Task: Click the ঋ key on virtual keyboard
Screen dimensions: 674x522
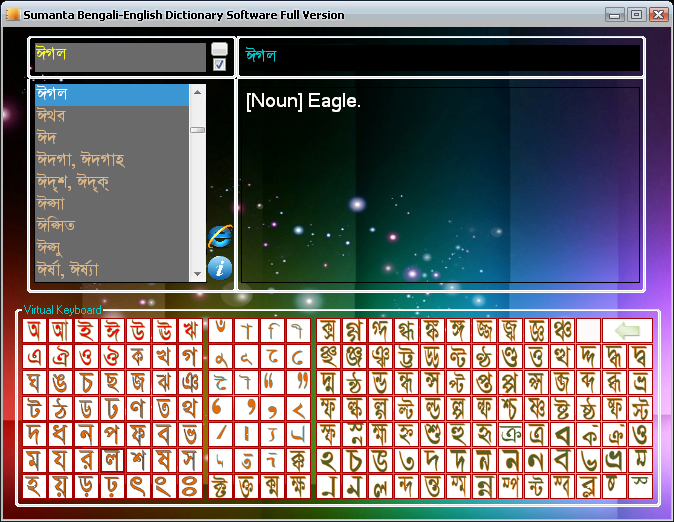Action: pyautogui.click(x=190, y=331)
